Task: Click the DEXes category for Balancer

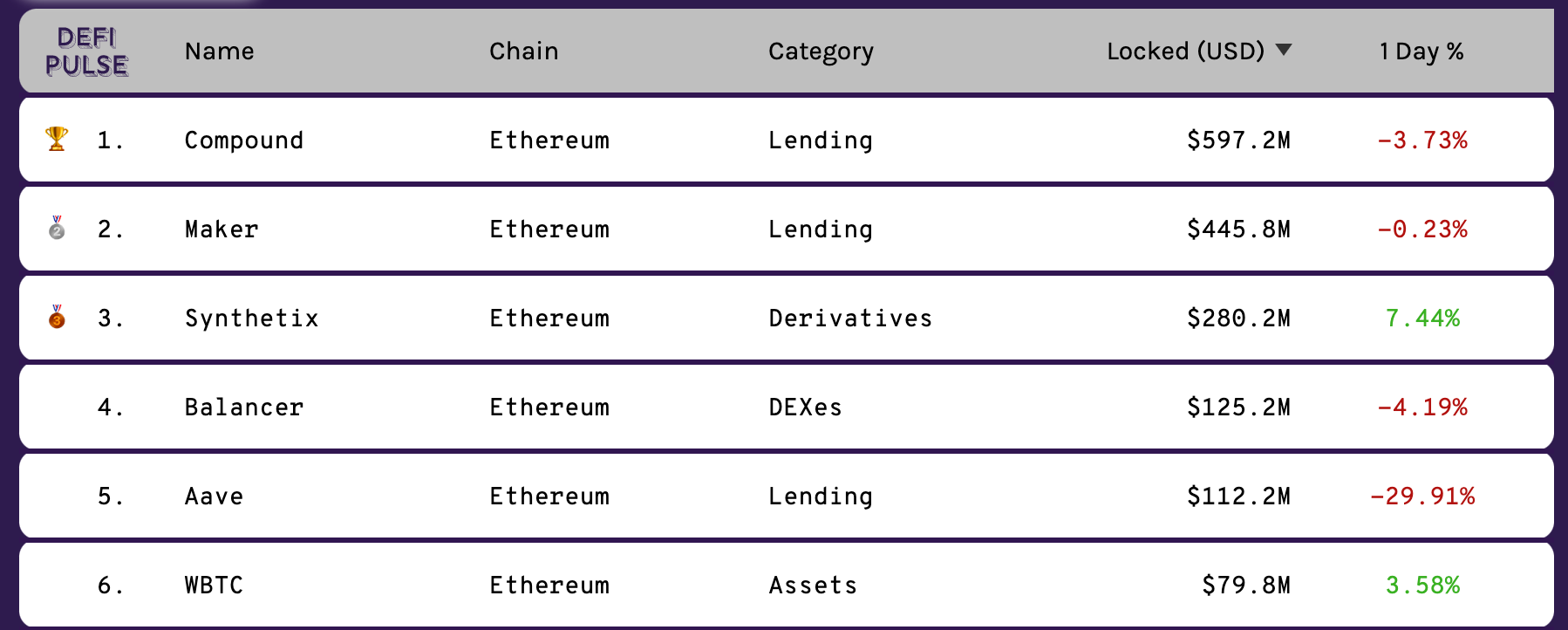Action: pyautogui.click(x=806, y=407)
